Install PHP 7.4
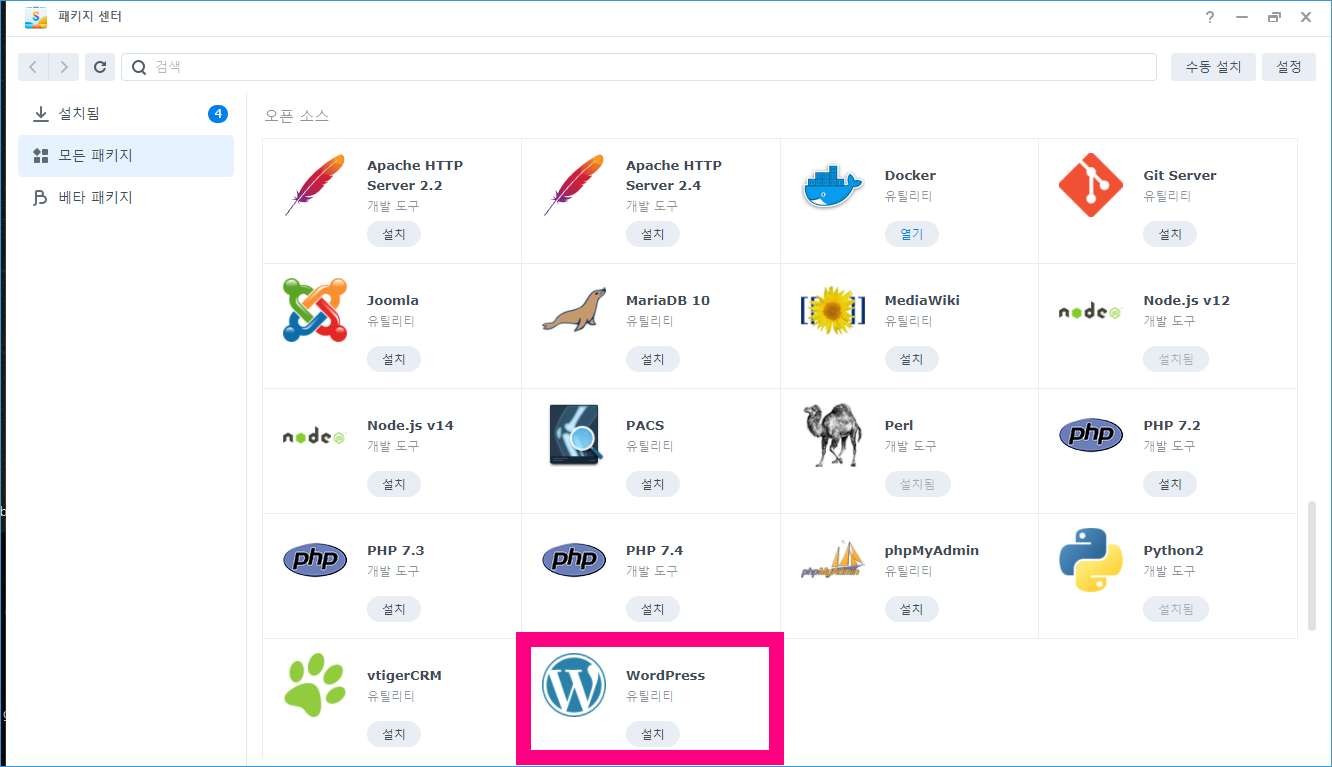The width and height of the screenshot is (1332, 767). [653, 609]
